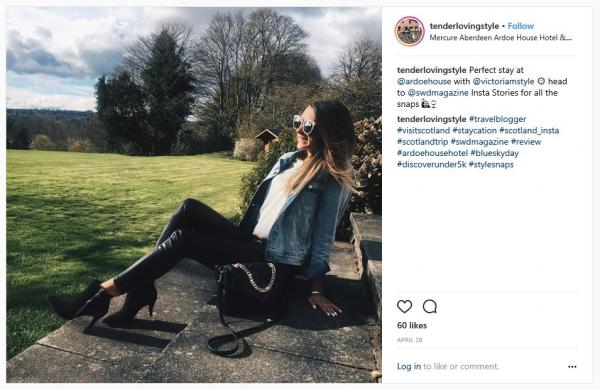Open the #ardoehousehotel hashtag

(432, 153)
